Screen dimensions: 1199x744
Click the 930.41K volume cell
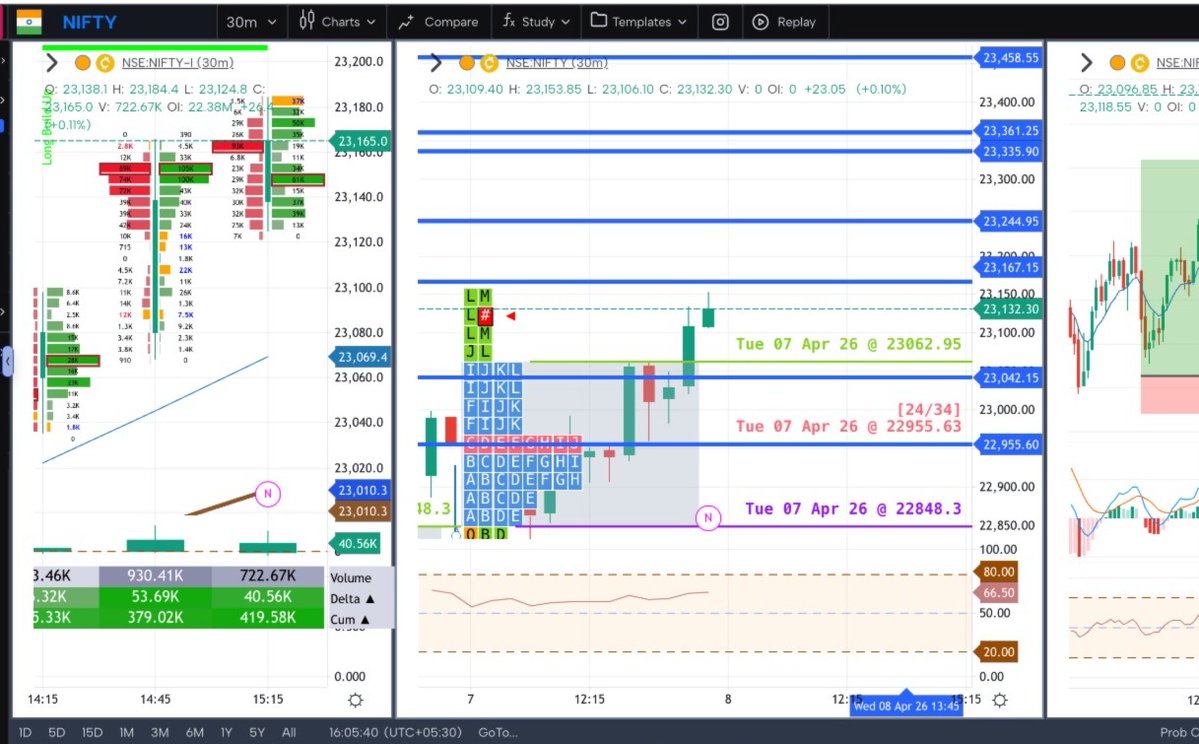[155, 576]
